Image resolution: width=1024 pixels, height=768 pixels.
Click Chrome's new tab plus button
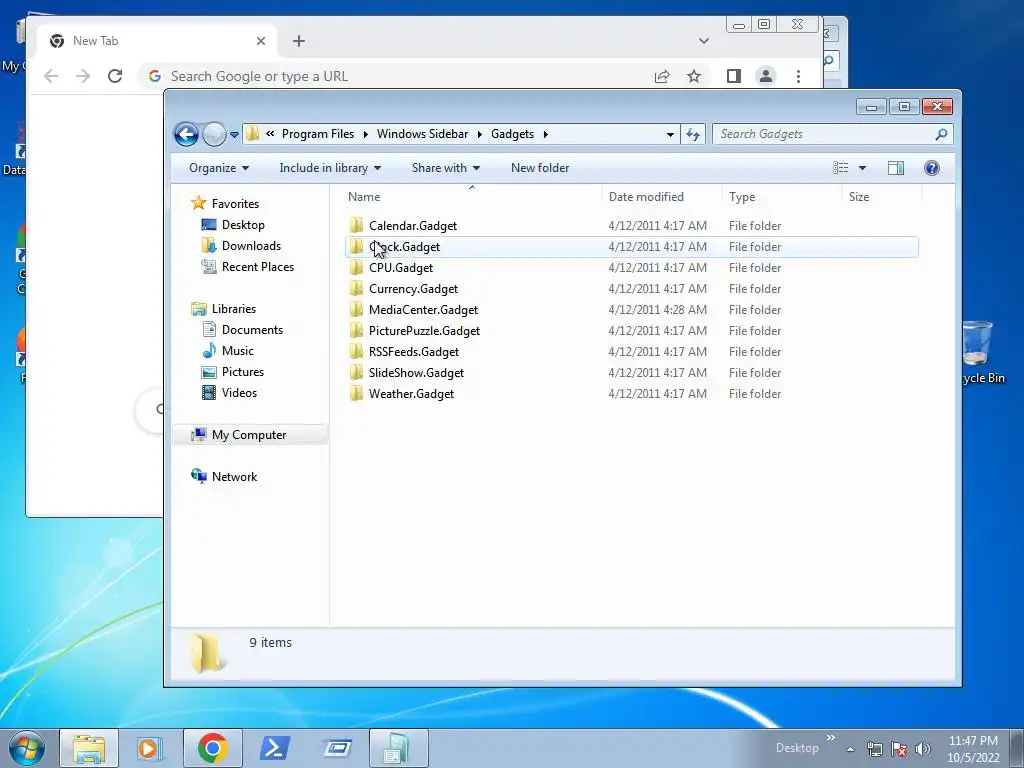(x=298, y=41)
